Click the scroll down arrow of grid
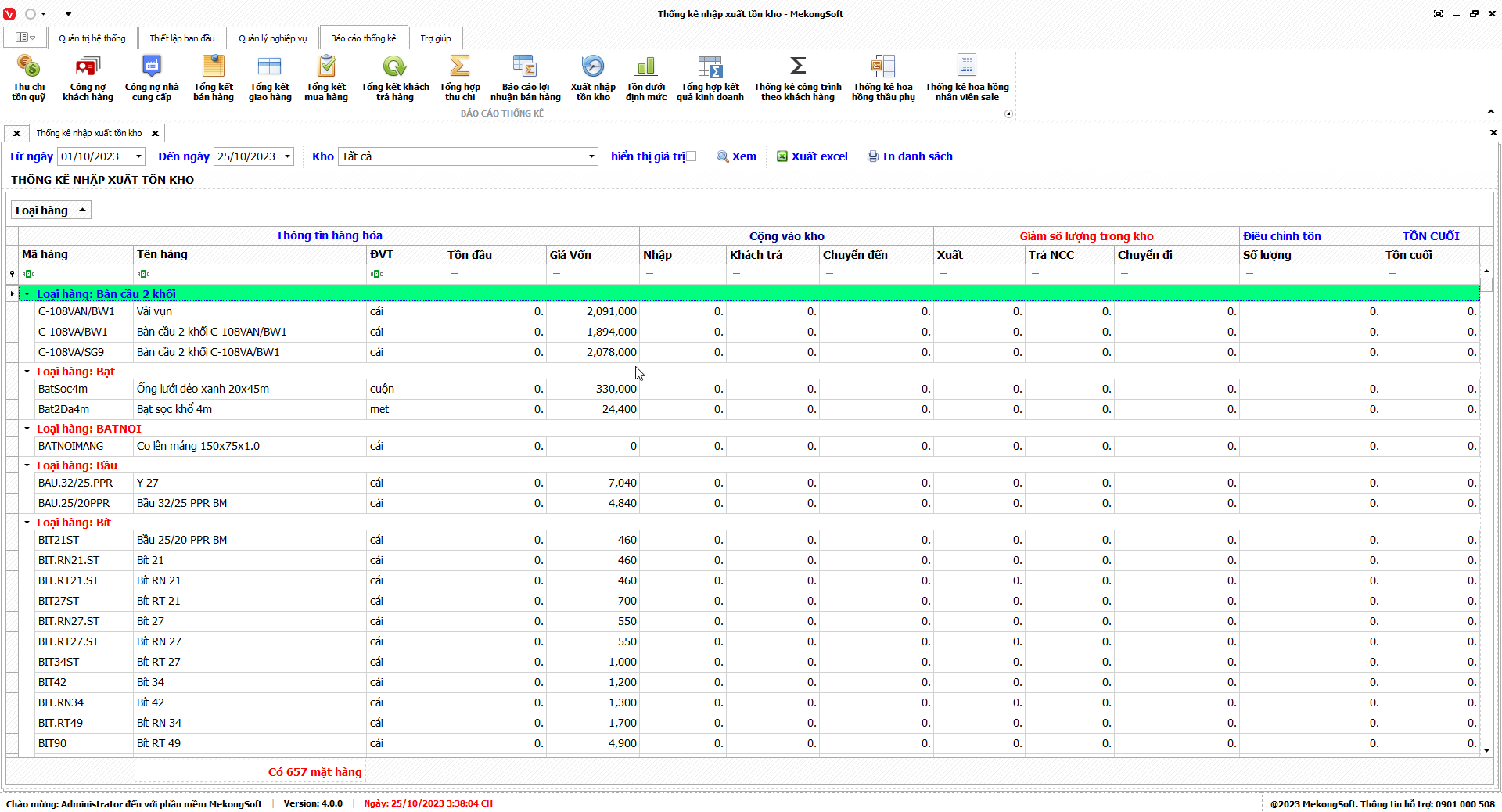The image size is (1502, 812). (x=1486, y=751)
